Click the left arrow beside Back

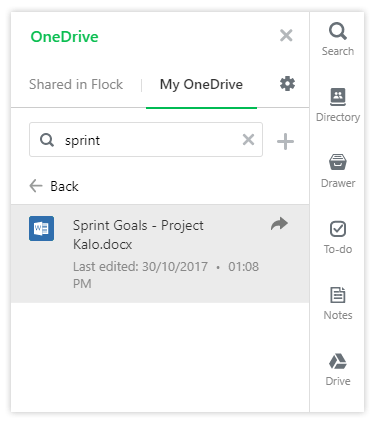pyautogui.click(x=36, y=186)
